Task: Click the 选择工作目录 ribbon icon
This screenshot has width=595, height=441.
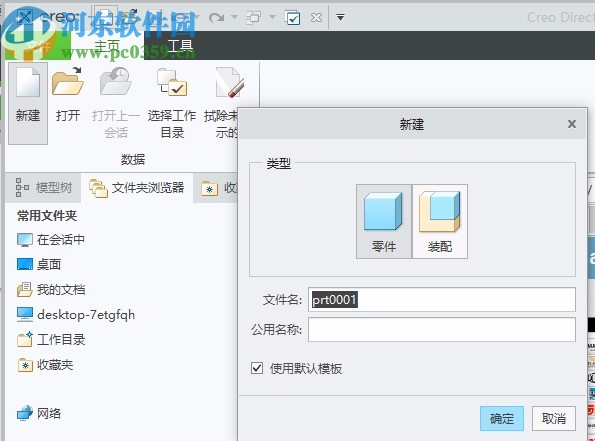Action: (x=172, y=81)
